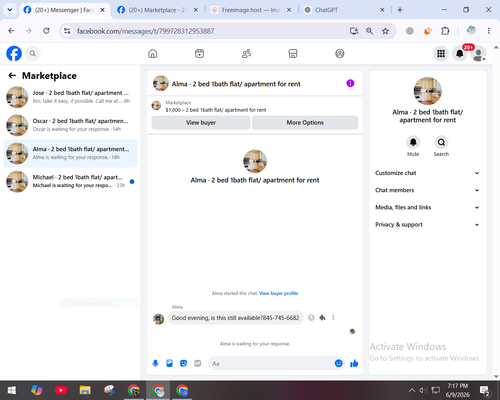
Task: Choose a GIF from the composer
Action: pos(198,363)
